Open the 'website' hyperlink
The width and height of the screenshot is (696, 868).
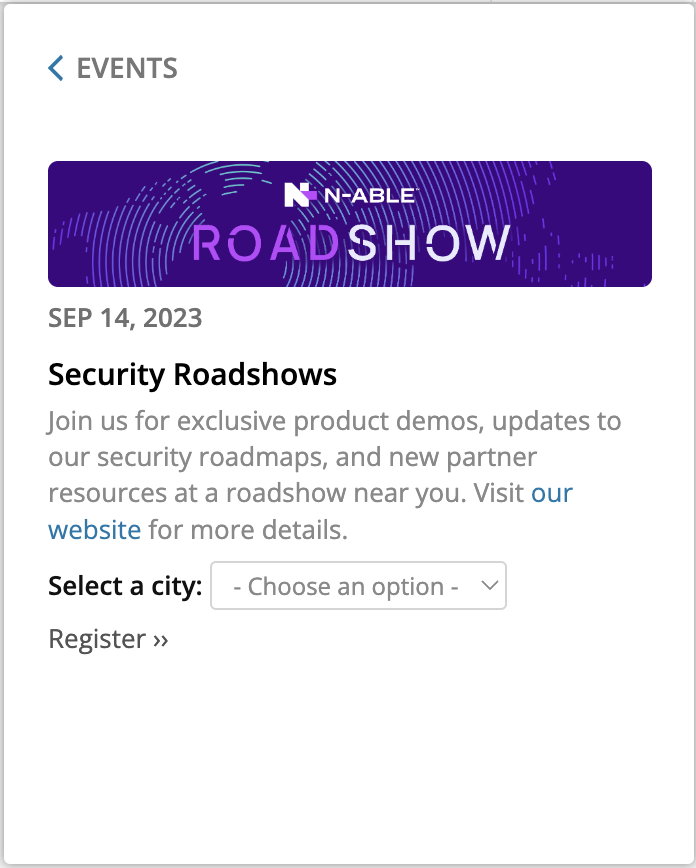coord(95,530)
